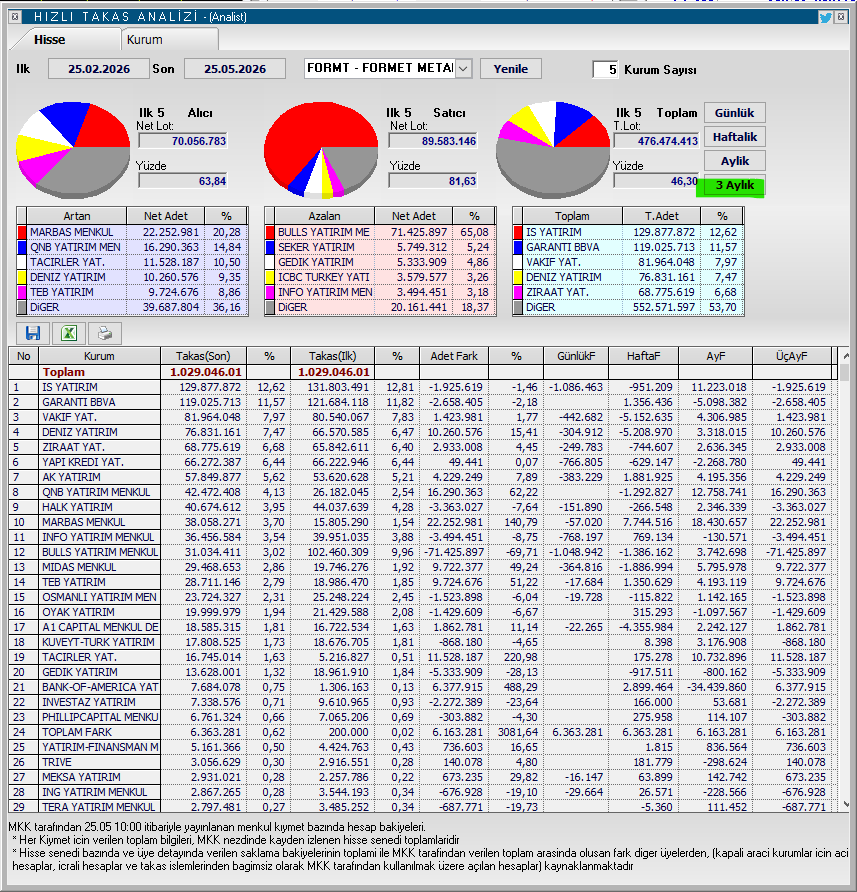
Task: Click the window menu icon left of title
Action: (x=15, y=17)
